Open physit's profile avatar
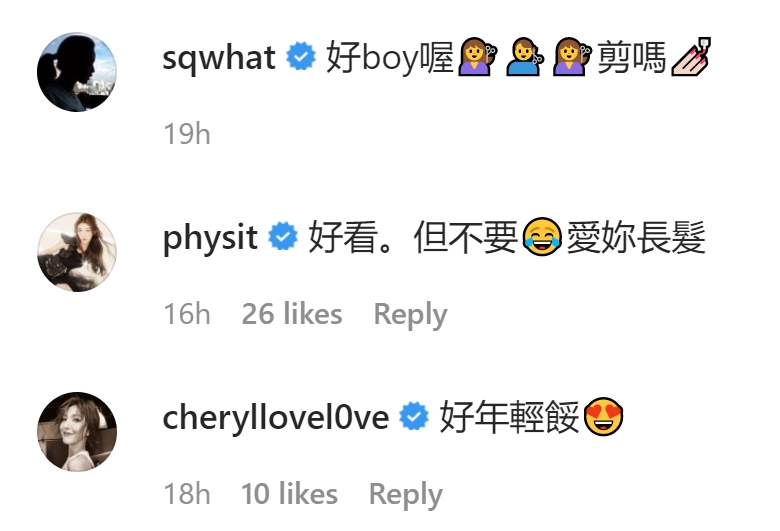The width and height of the screenshot is (780, 531). (77, 252)
